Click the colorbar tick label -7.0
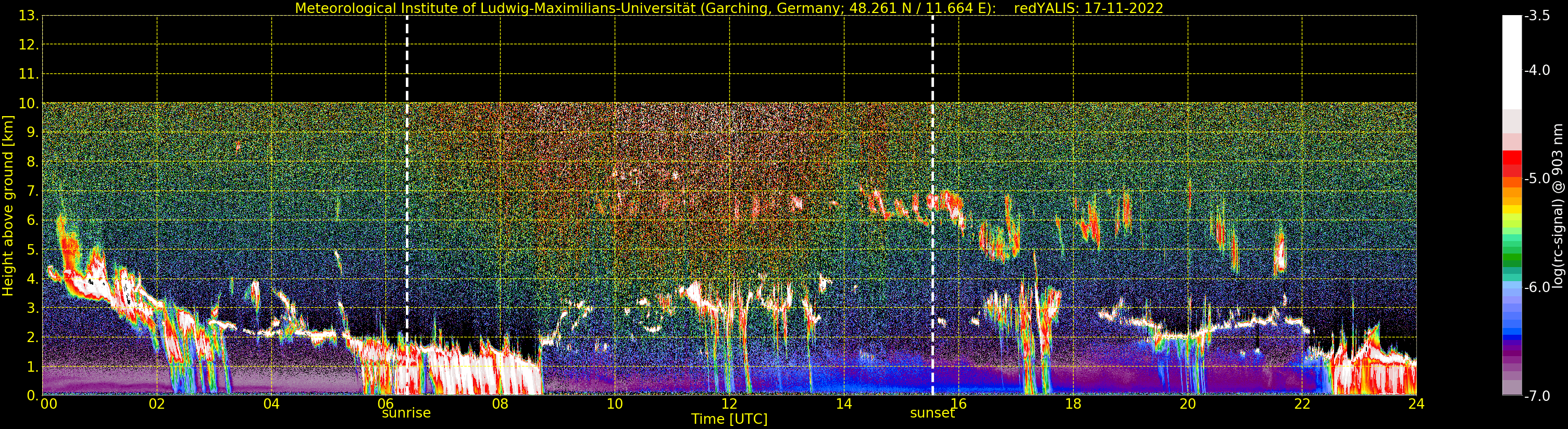This screenshot has width=1568, height=429. (x=1538, y=396)
